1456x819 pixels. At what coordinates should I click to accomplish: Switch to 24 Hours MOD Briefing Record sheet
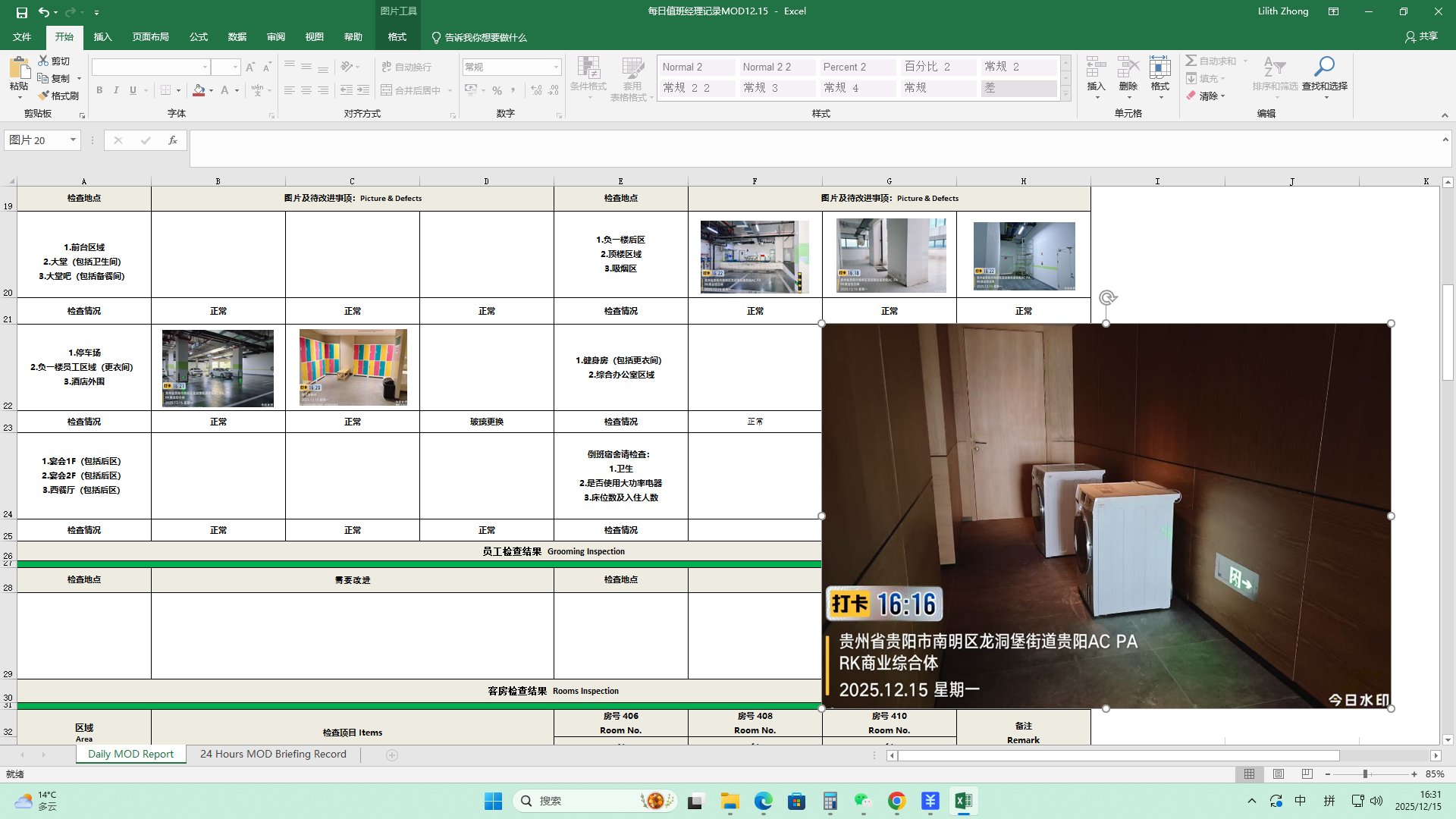pos(273,755)
